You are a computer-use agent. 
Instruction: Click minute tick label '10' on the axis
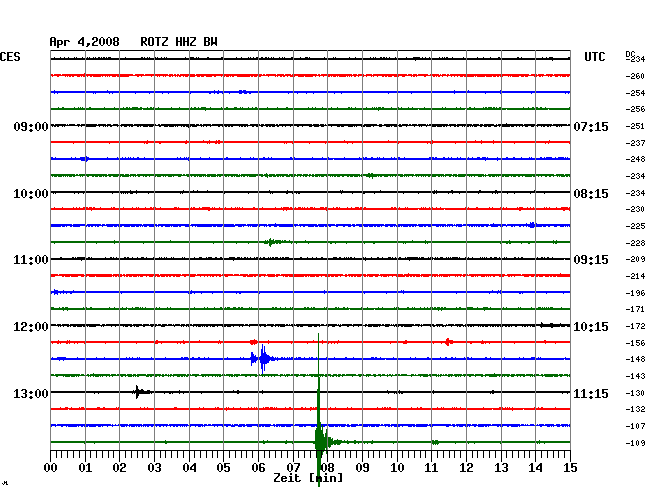click(397, 468)
